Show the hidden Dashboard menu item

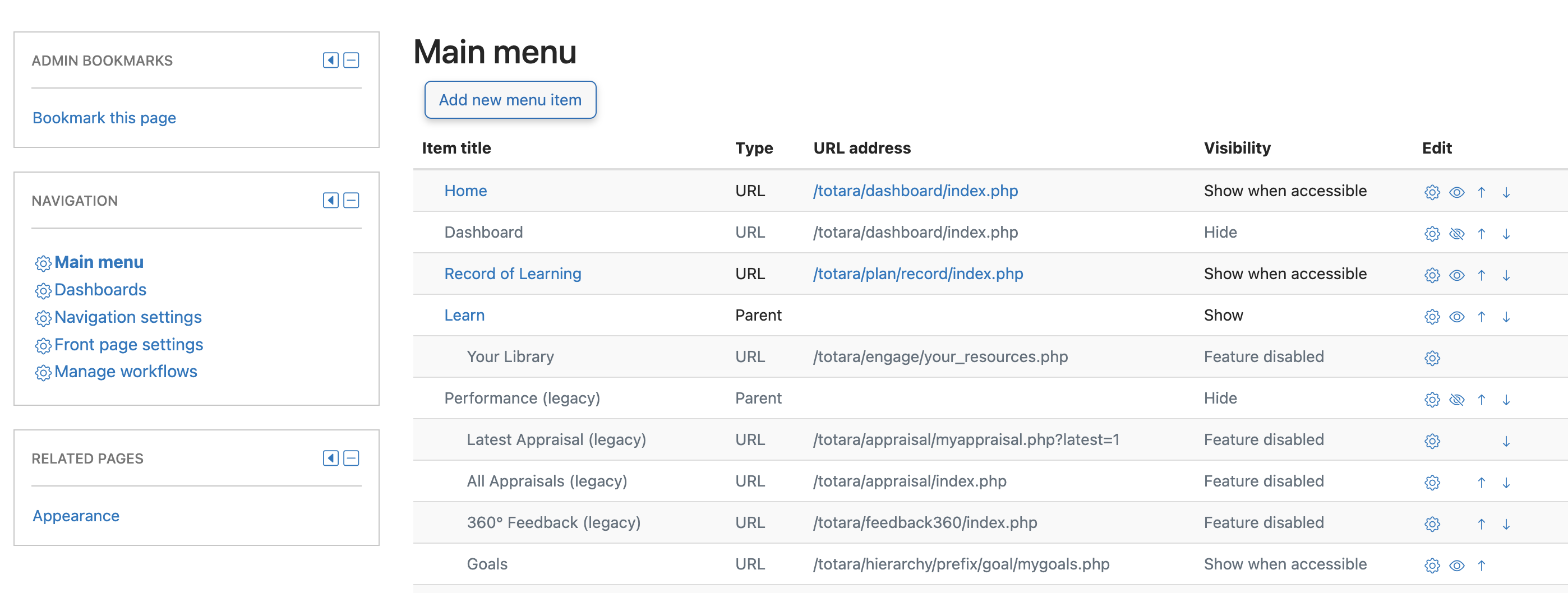[1456, 234]
